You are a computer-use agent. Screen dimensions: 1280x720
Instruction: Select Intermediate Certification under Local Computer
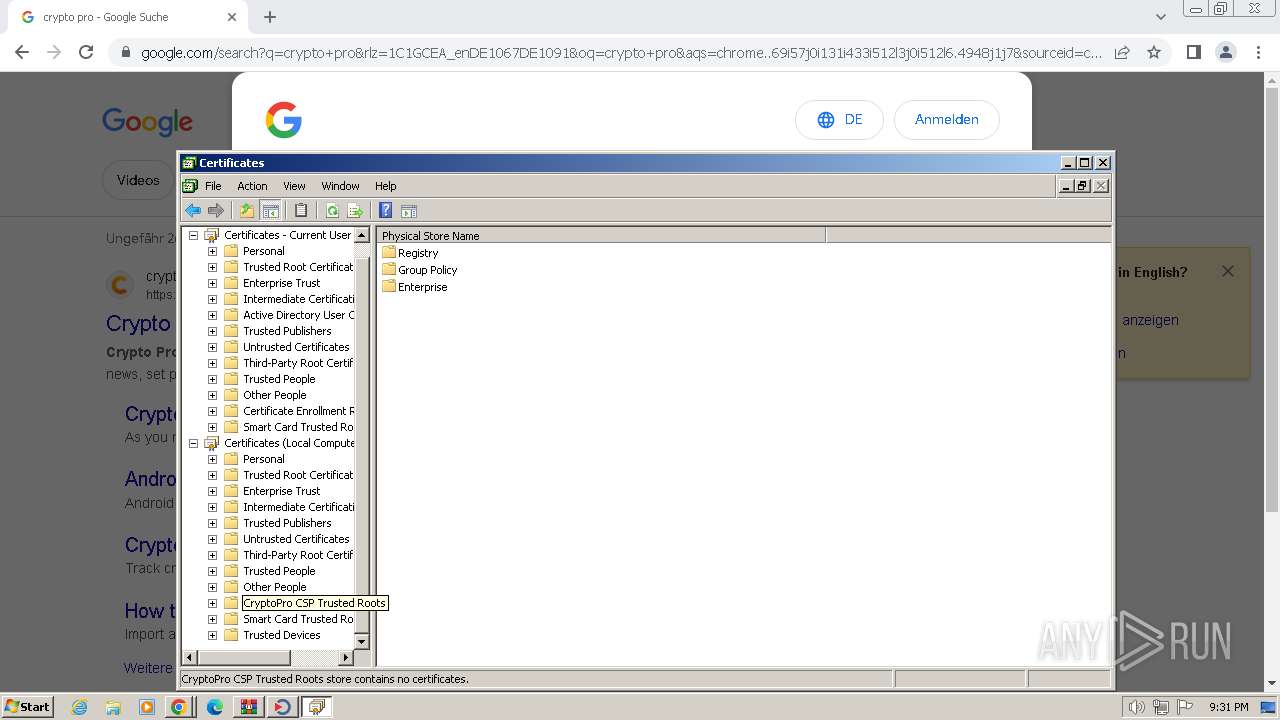coord(298,507)
